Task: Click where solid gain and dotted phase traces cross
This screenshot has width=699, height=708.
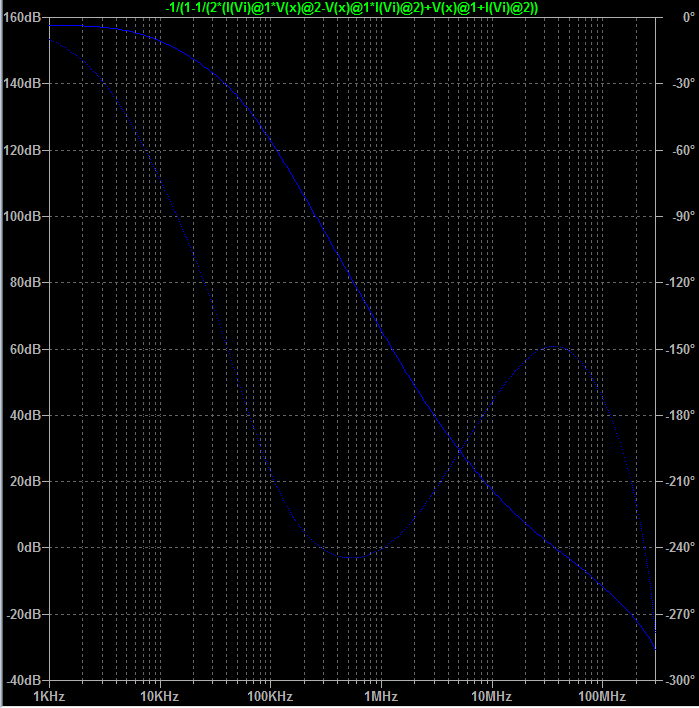Action: coord(460,450)
